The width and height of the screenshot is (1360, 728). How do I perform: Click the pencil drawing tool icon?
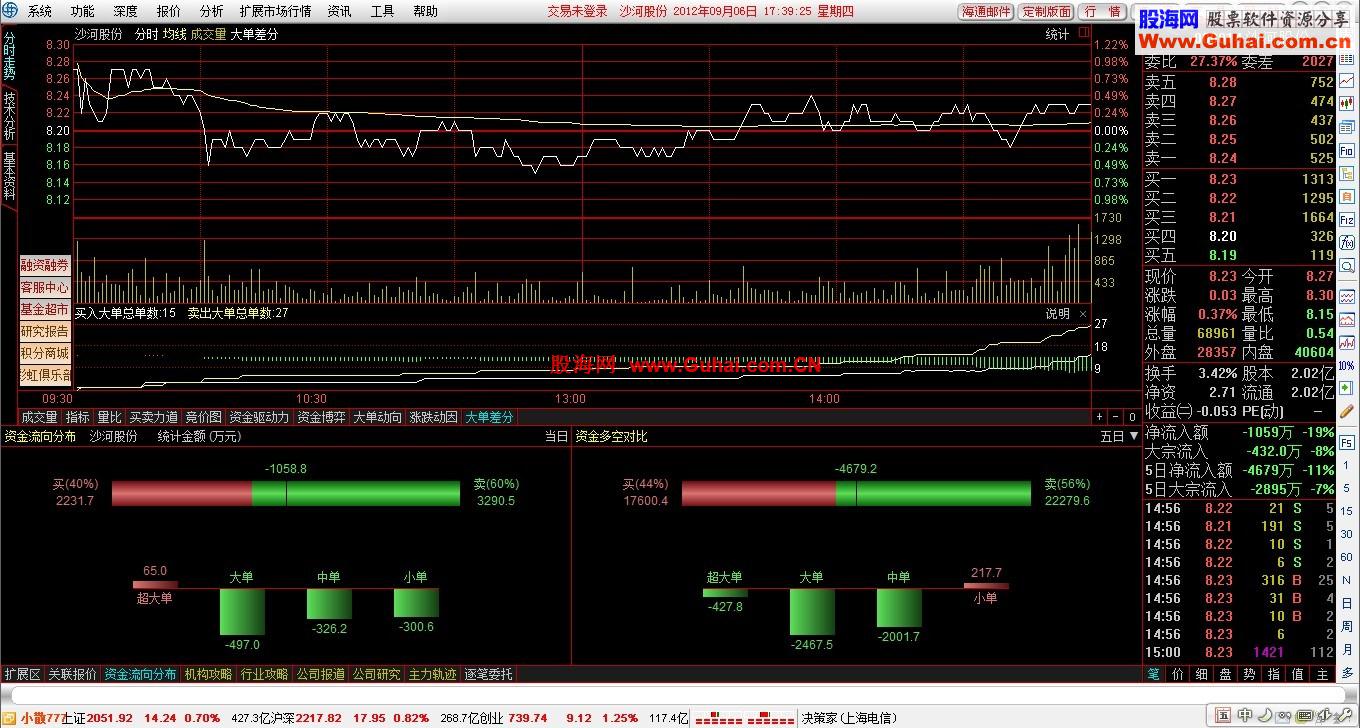pos(1346,411)
